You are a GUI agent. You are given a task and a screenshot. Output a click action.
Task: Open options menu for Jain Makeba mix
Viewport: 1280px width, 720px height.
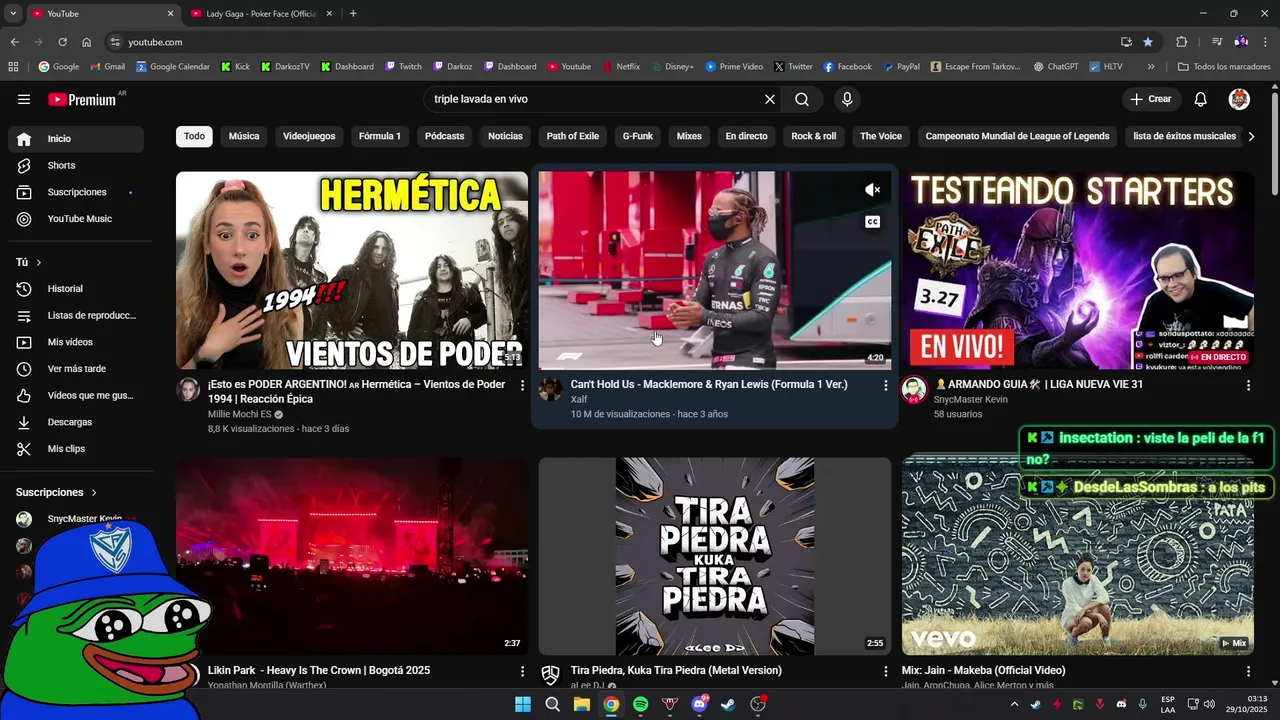[1248, 671]
